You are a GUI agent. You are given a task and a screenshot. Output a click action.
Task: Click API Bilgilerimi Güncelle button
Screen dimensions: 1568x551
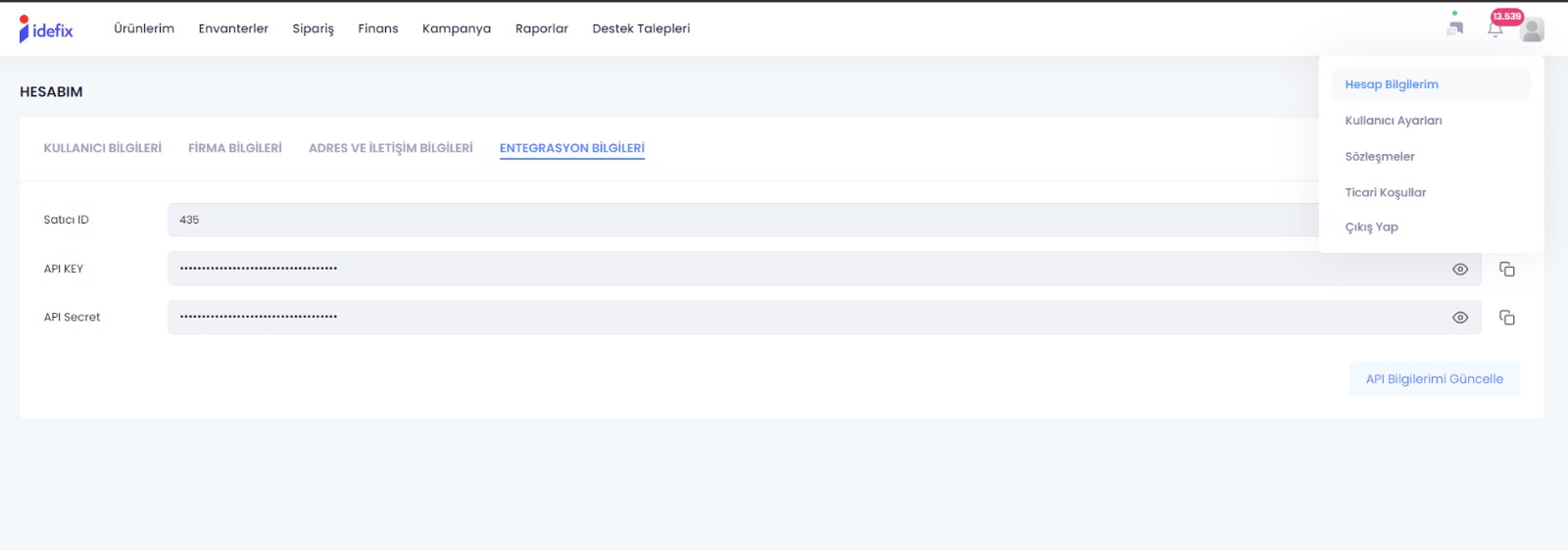(x=1435, y=379)
